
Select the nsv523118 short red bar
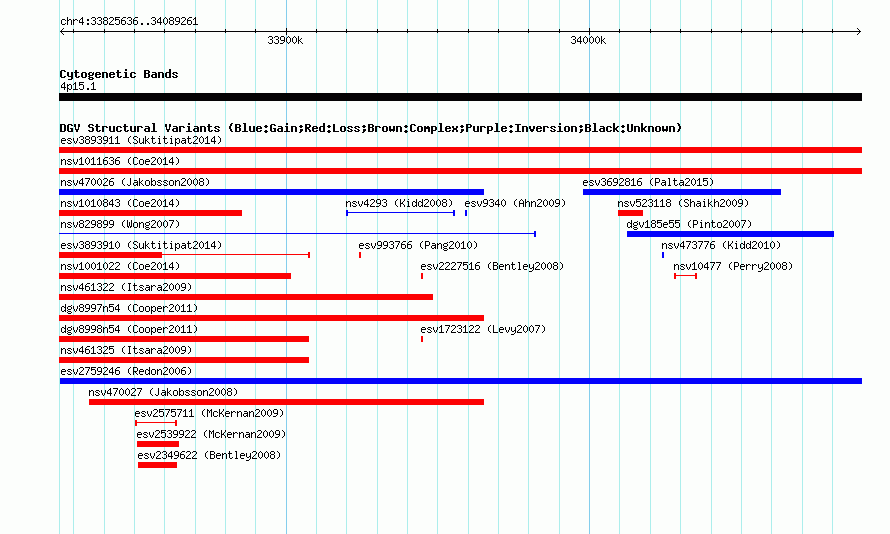point(630,213)
